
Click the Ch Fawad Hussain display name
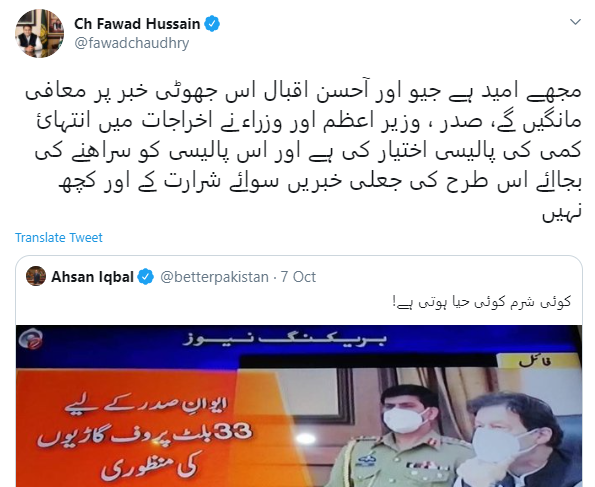click(137, 24)
